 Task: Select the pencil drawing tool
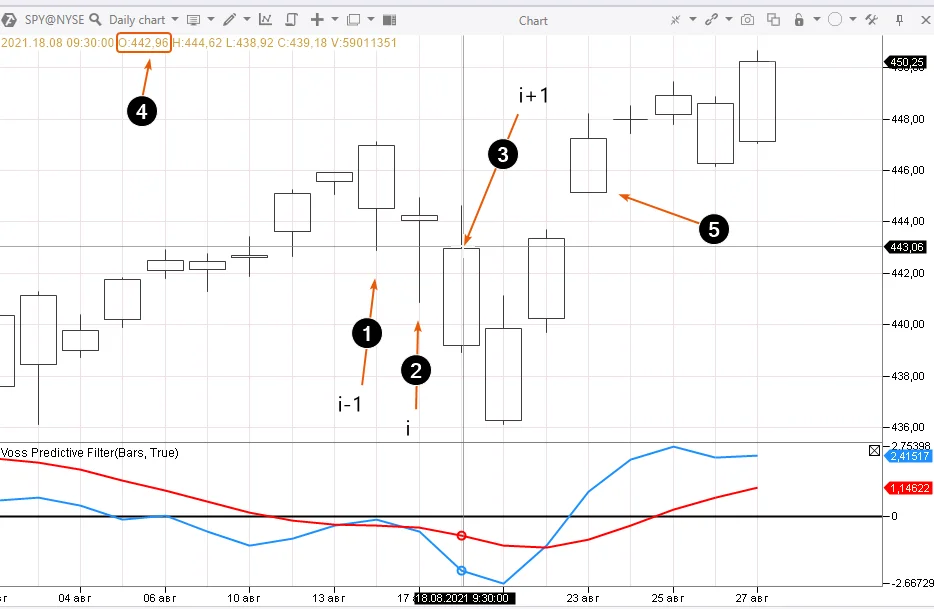point(230,19)
